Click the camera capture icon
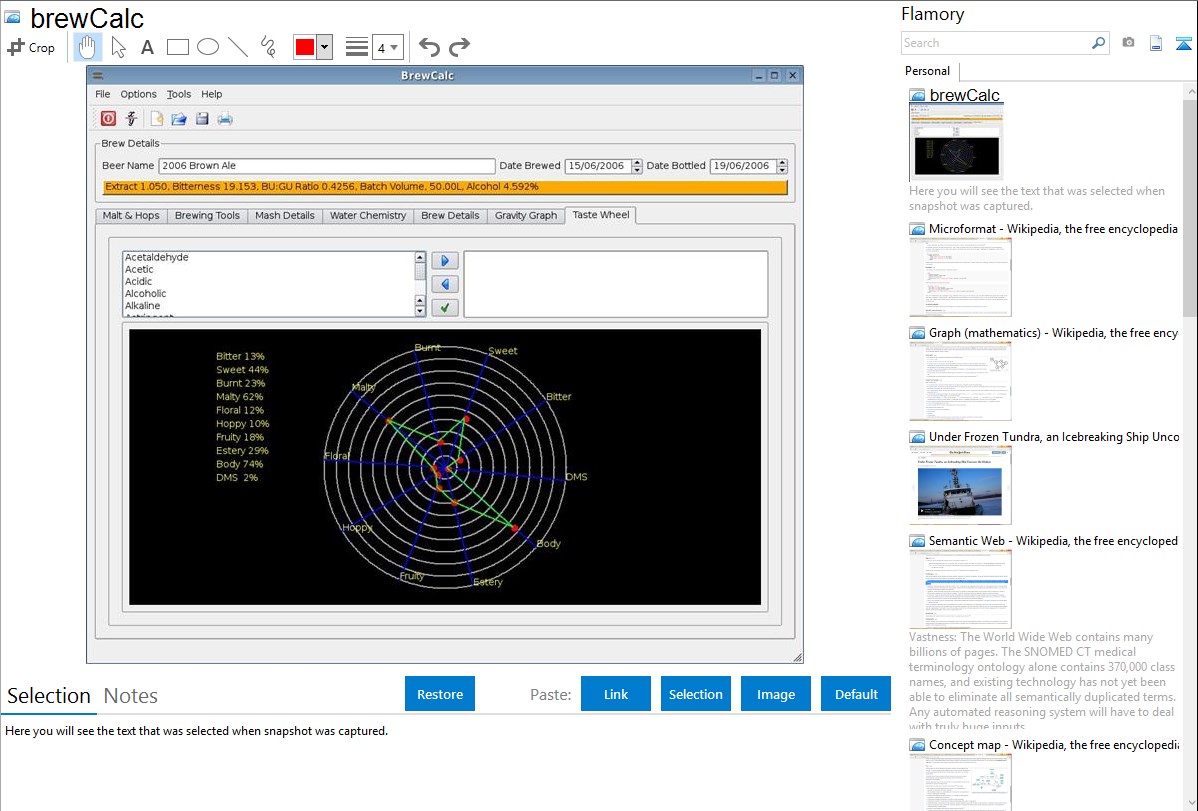The width and height of the screenshot is (1198, 811). pyautogui.click(x=1128, y=43)
